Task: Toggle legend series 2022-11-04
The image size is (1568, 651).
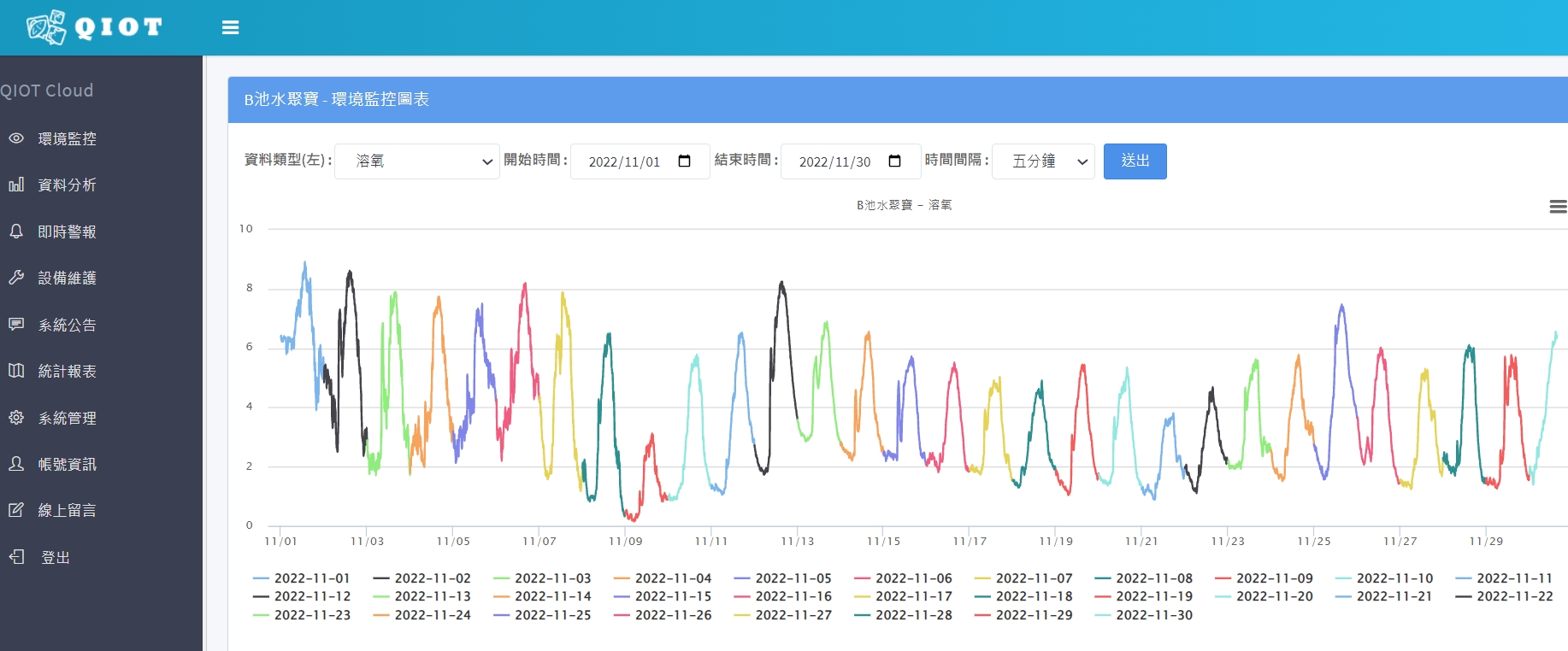Action: pos(663,578)
